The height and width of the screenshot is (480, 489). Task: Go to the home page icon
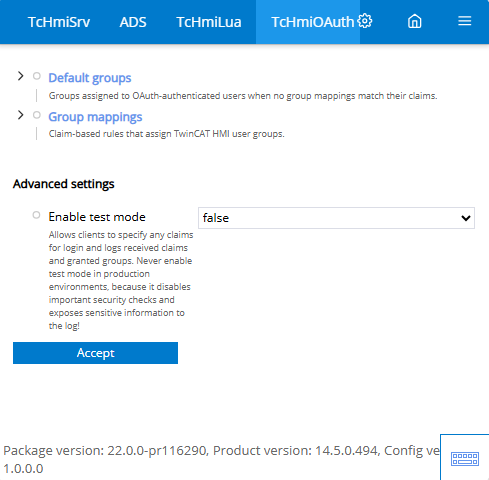tap(415, 22)
